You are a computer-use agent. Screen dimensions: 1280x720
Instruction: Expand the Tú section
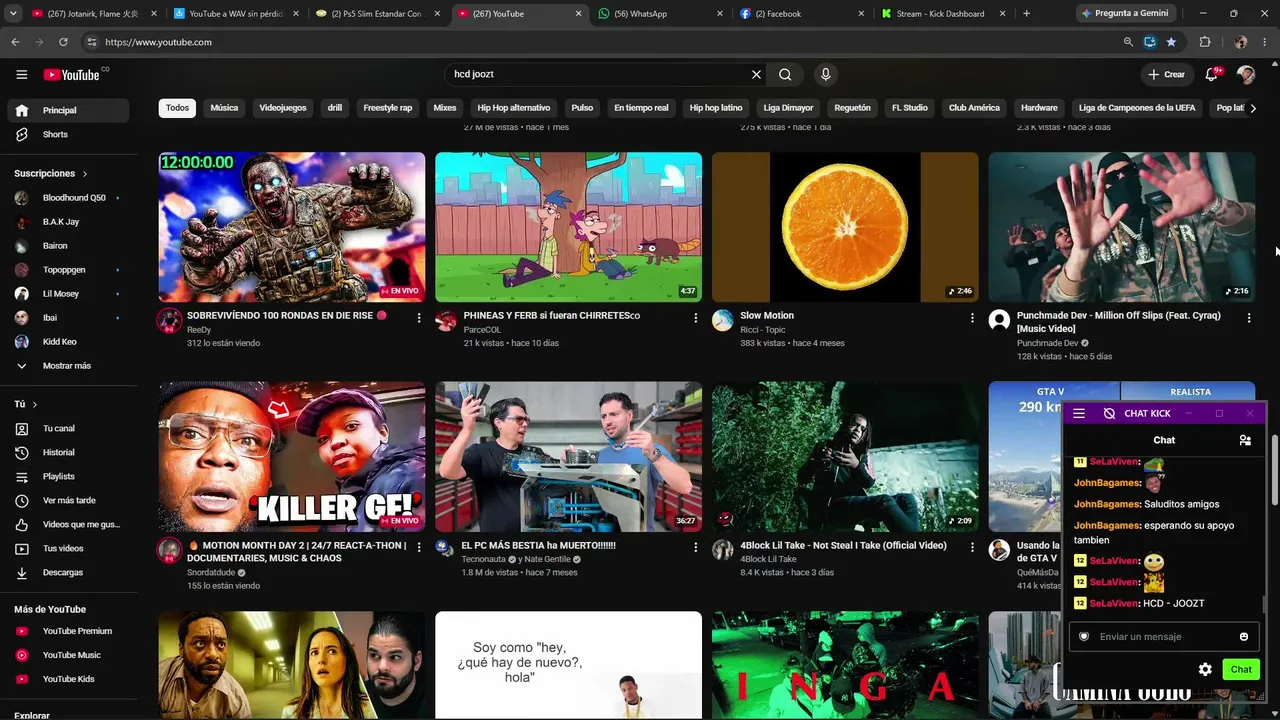click(26, 404)
